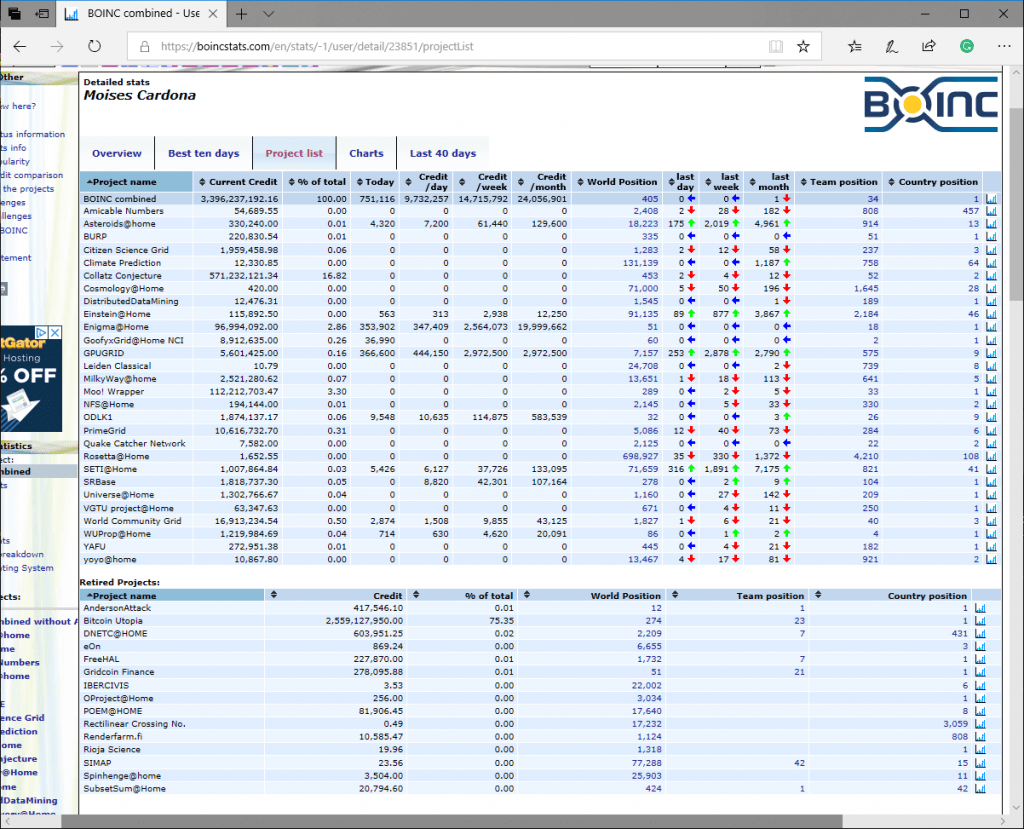This screenshot has width=1024, height=829.
Task: Click the 'Rosetta@Home' project name
Action: (x=116, y=457)
